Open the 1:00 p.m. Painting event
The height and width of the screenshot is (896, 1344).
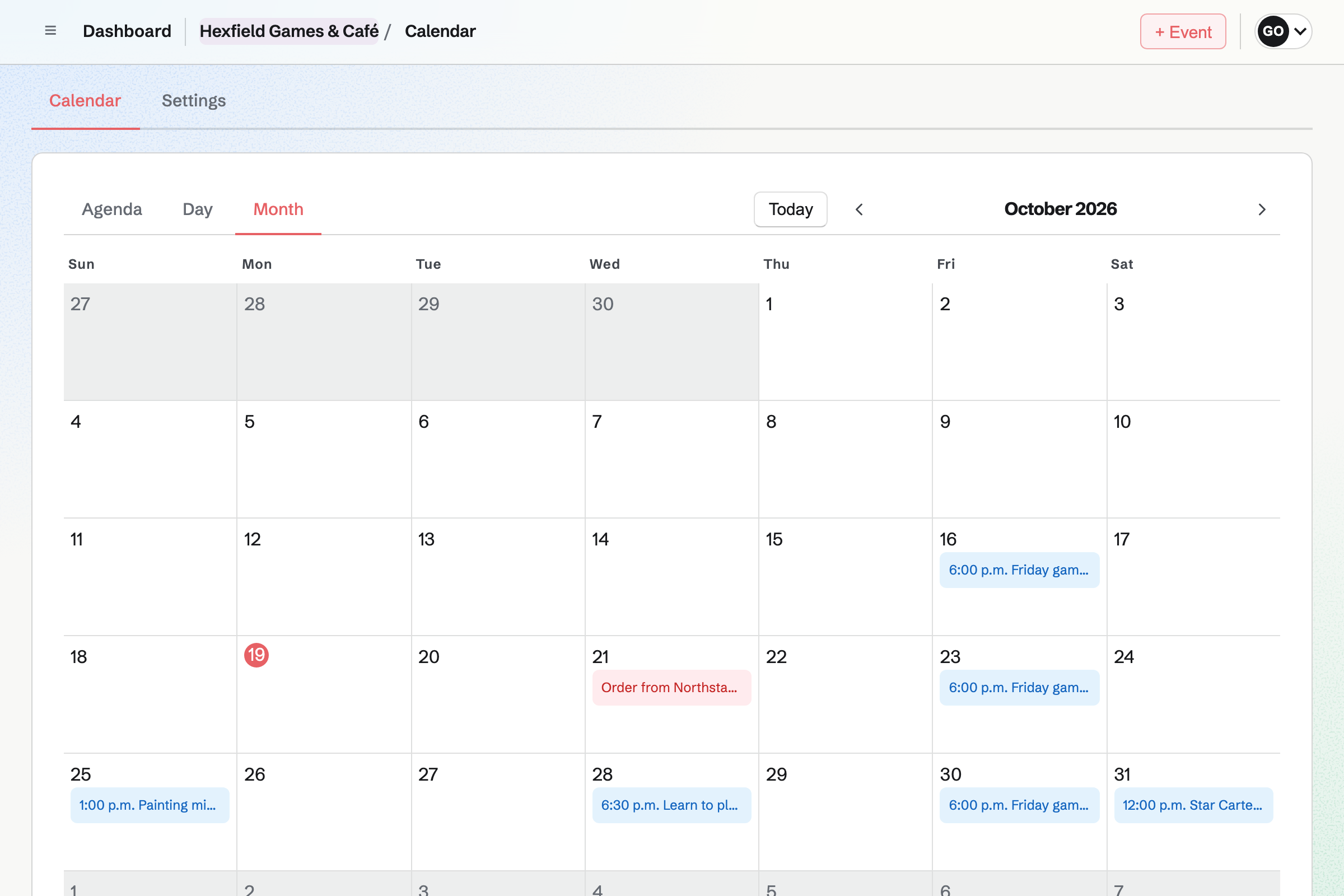click(x=150, y=805)
